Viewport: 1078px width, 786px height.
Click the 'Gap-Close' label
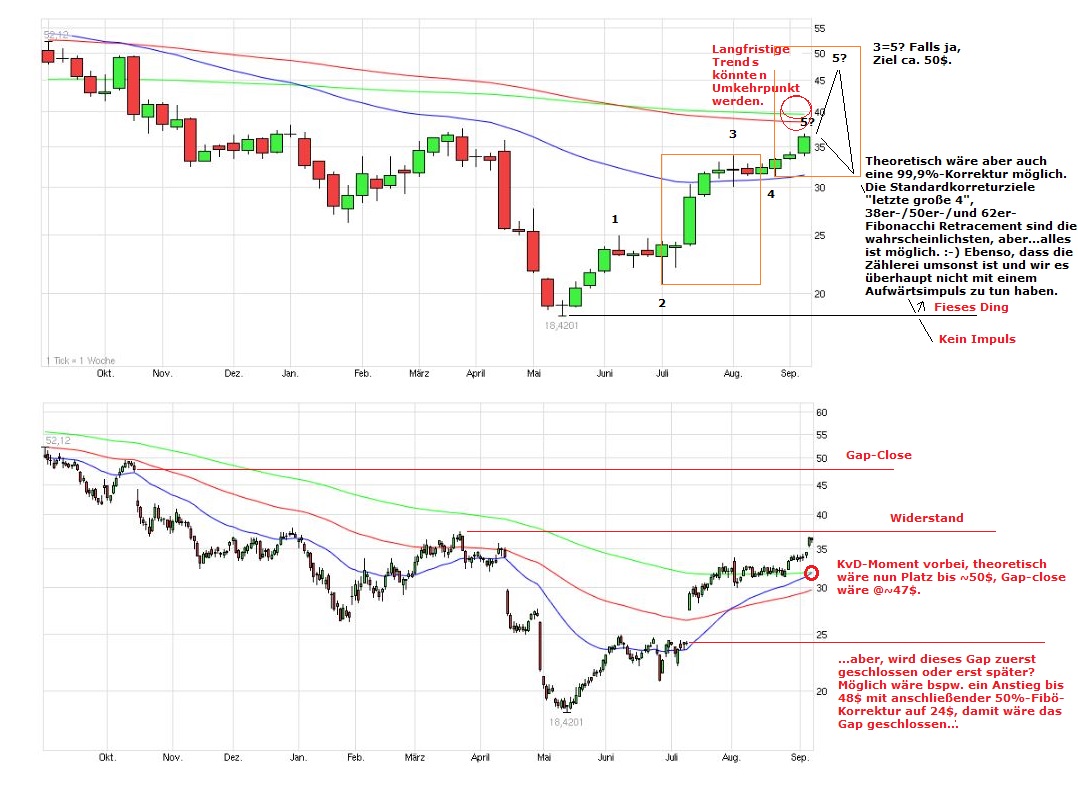point(878,455)
